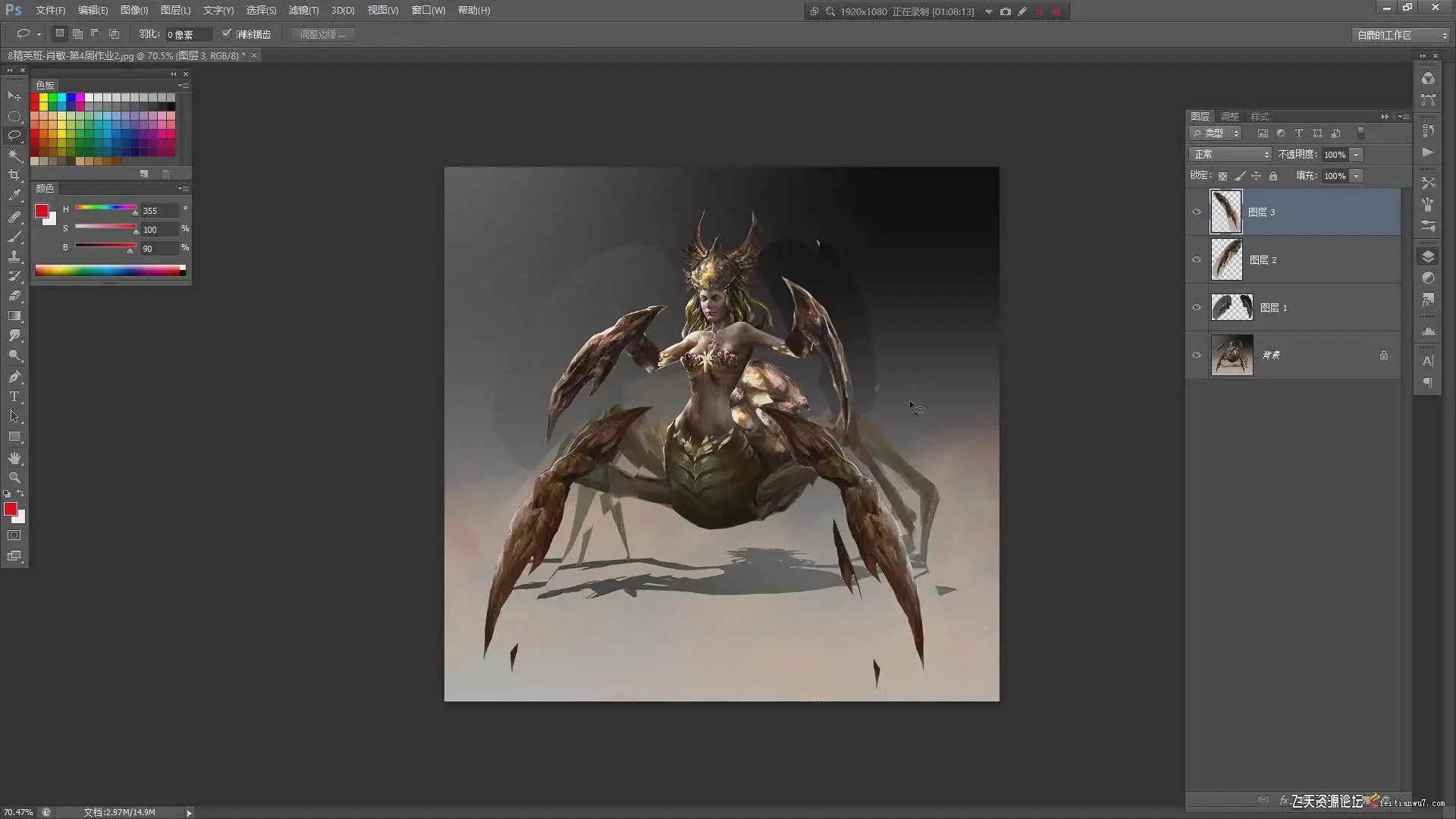Select the Lasso tool in toolbar
This screenshot has height=819, width=1456.
(x=14, y=136)
